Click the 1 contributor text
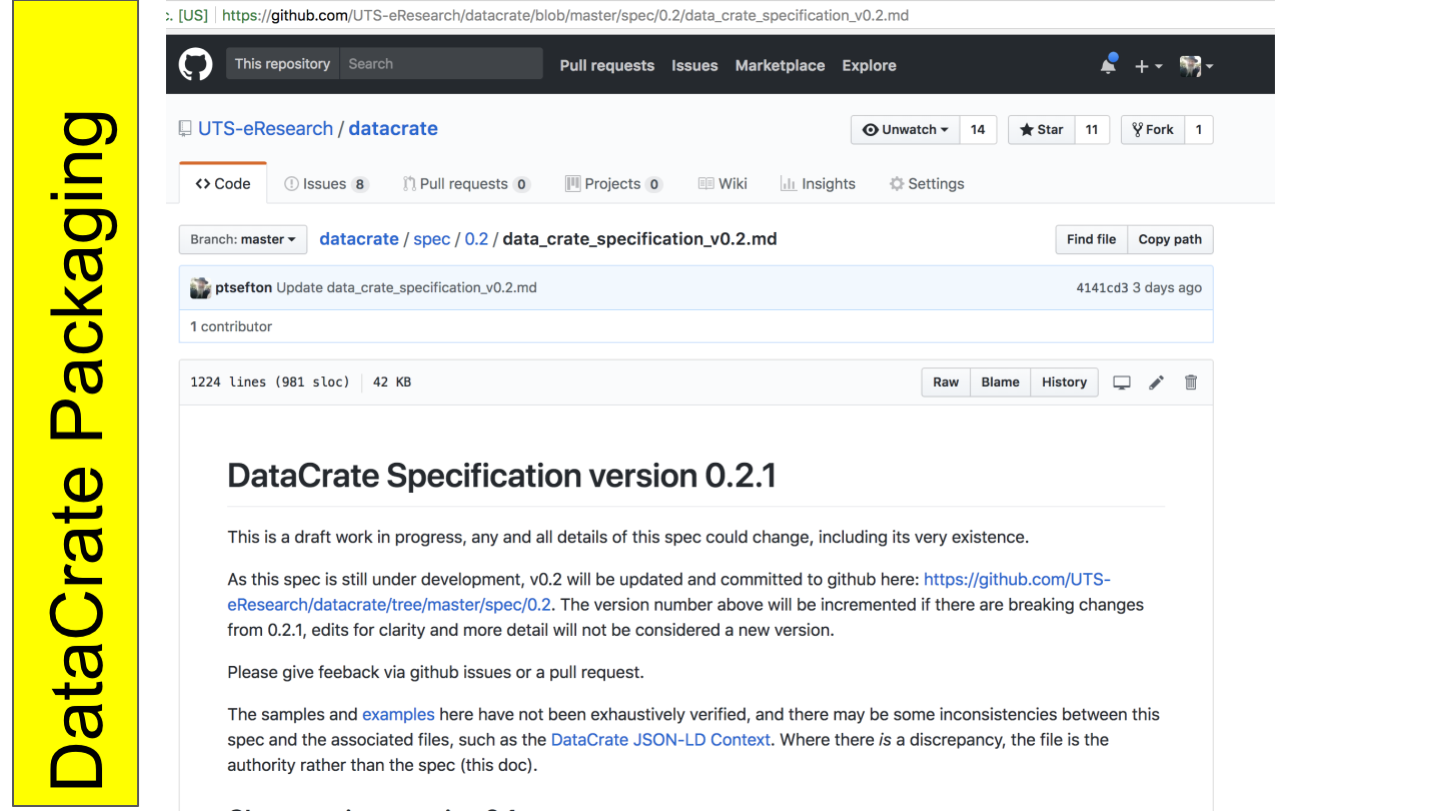This screenshot has height=811, width=1441. coord(231,327)
